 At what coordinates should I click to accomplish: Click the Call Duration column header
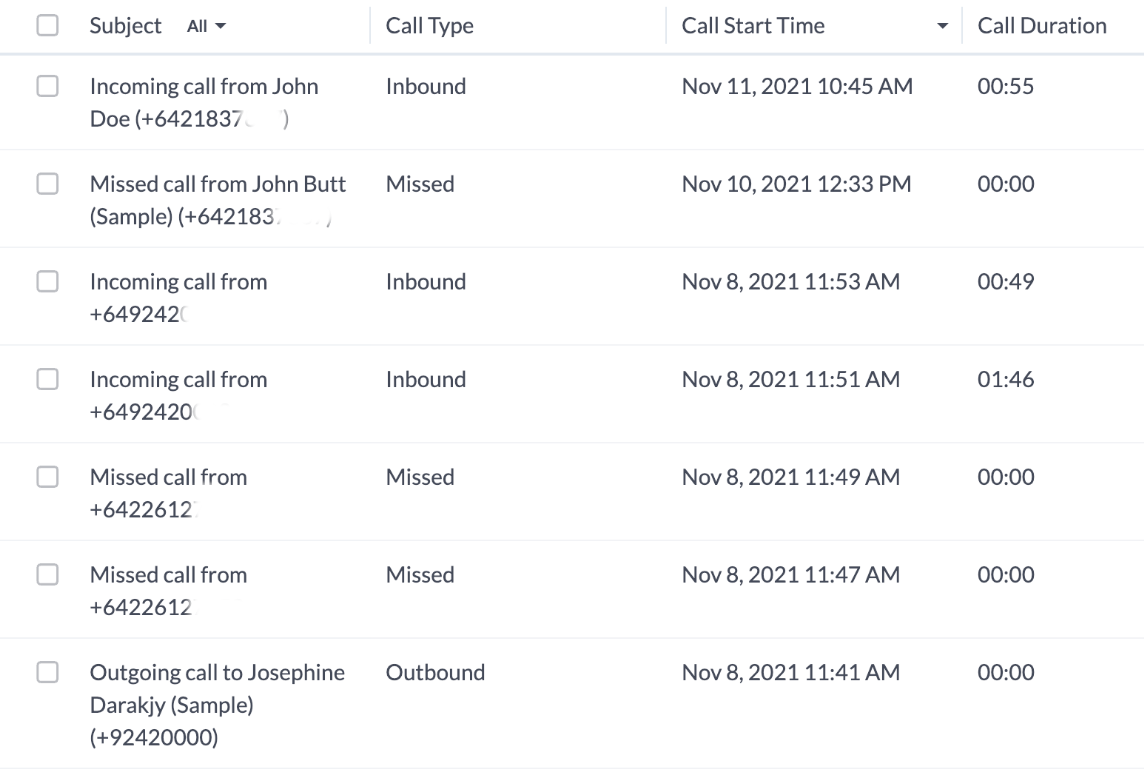(x=1042, y=27)
